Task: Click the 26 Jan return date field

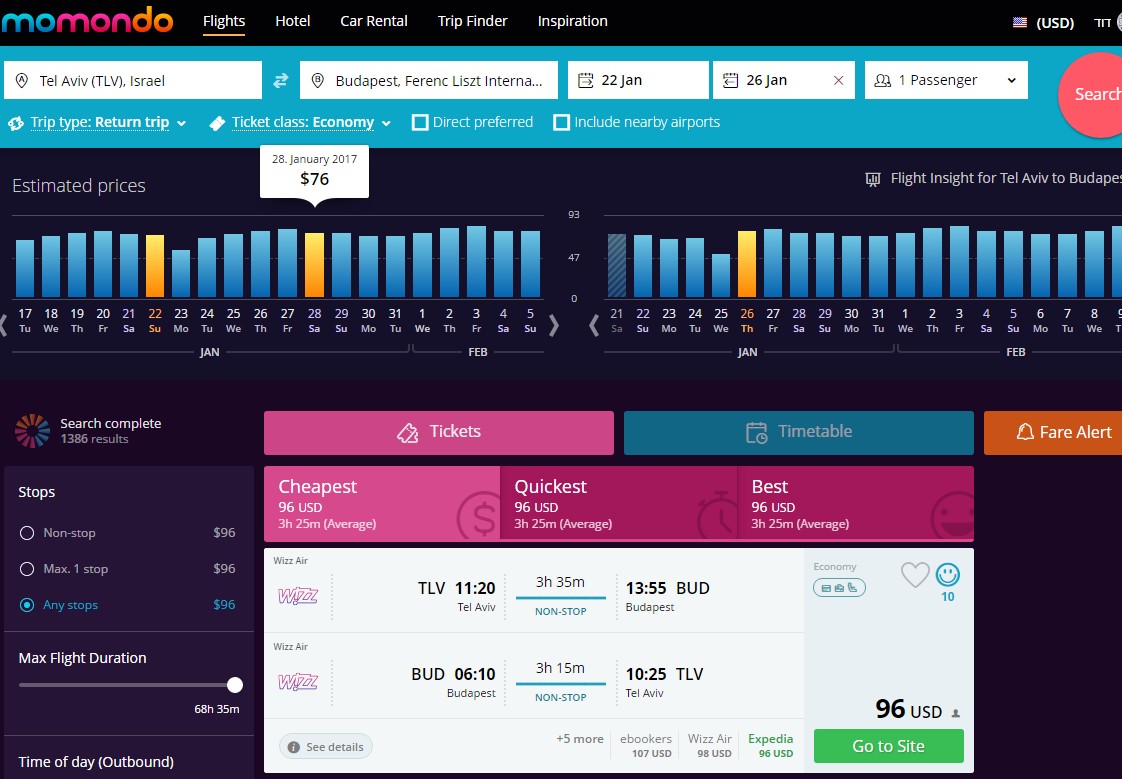Action: (x=784, y=80)
